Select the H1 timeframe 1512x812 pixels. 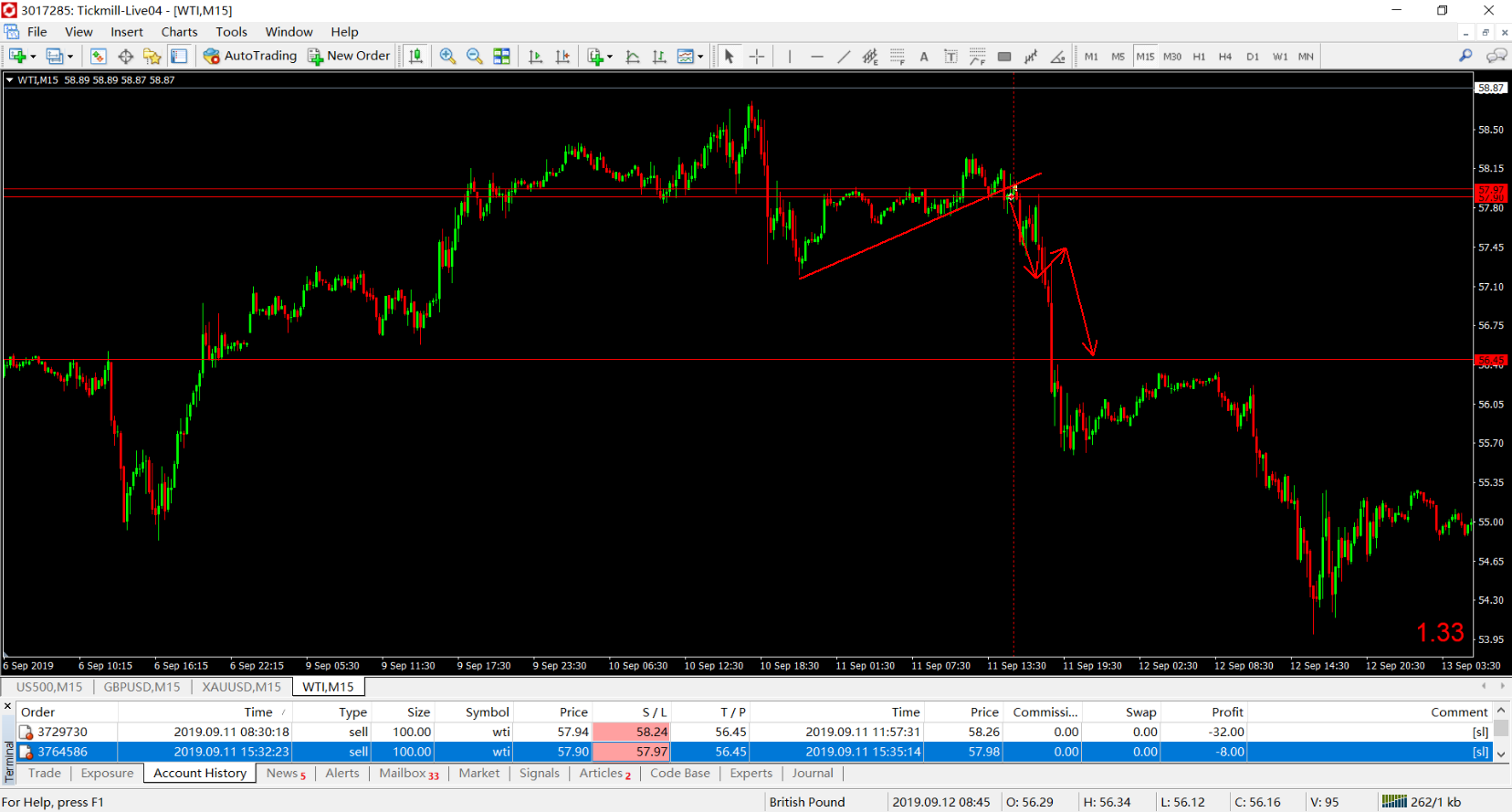[x=1200, y=57]
